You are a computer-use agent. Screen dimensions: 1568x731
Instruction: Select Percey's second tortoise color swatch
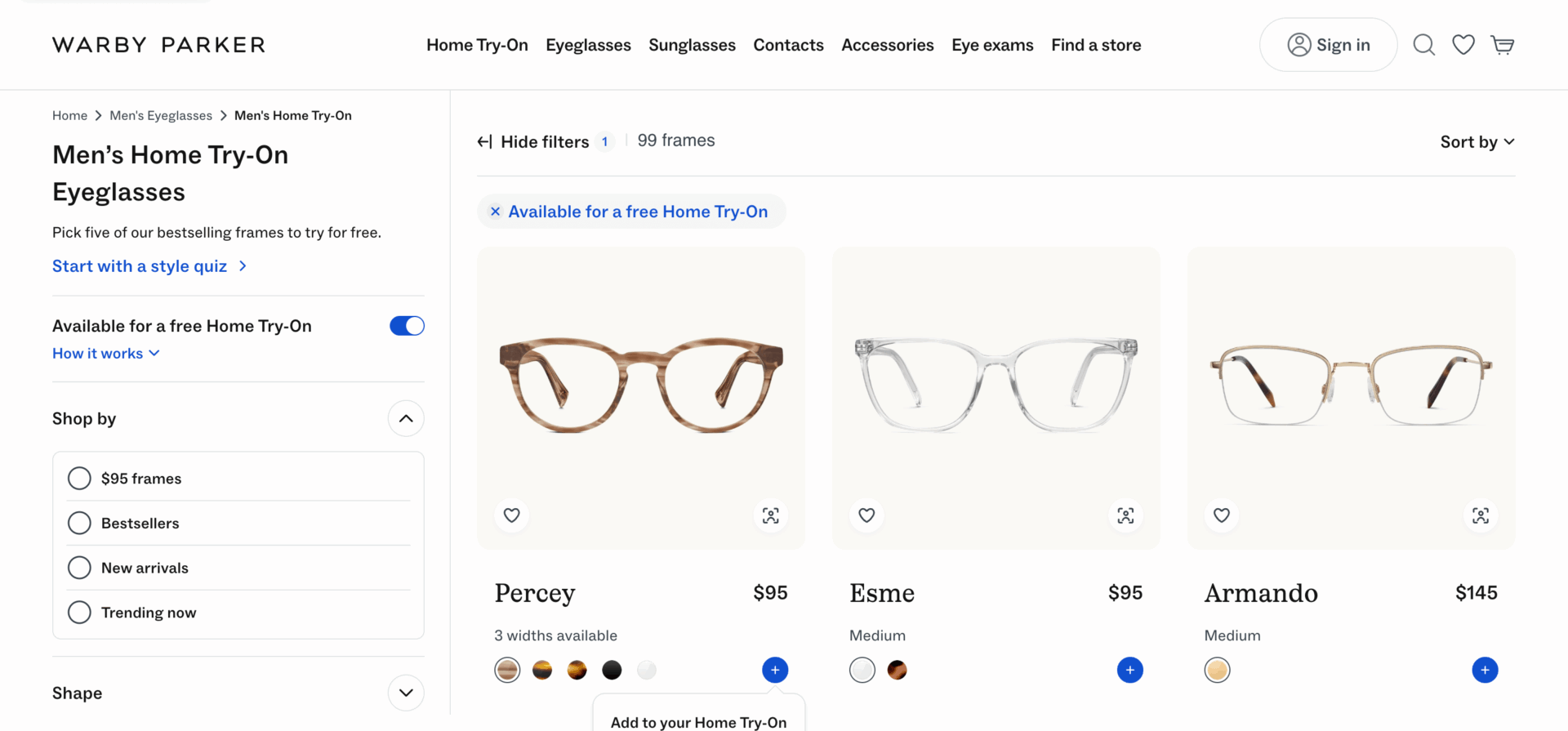pyautogui.click(x=542, y=670)
